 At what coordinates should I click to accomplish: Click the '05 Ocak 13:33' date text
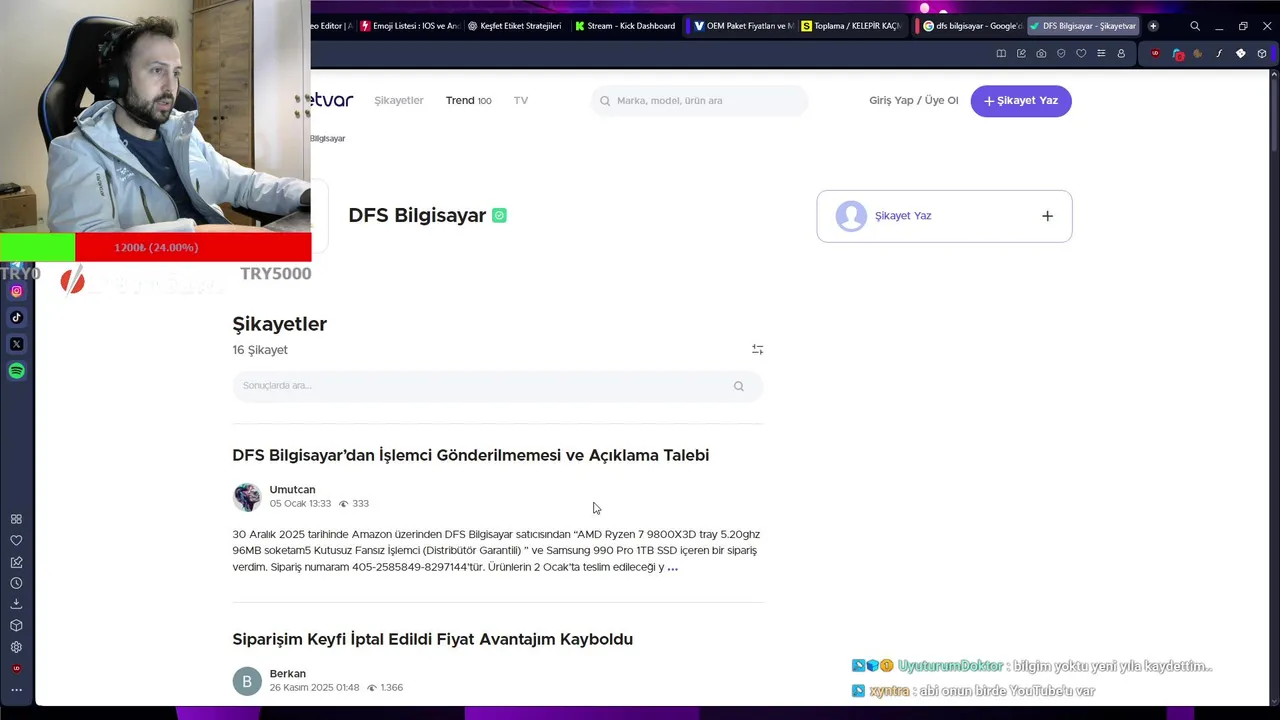[x=300, y=504]
